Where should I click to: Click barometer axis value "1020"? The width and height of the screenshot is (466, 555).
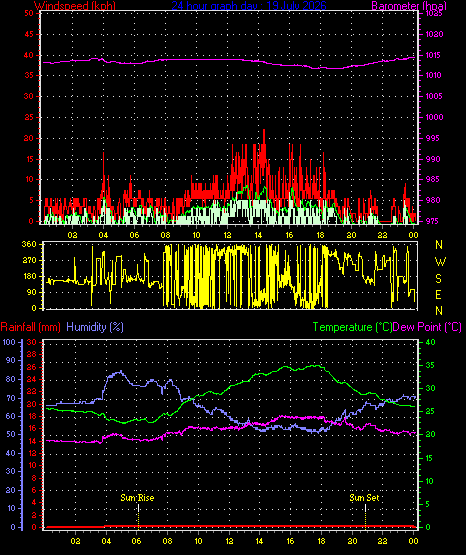tap(434, 34)
